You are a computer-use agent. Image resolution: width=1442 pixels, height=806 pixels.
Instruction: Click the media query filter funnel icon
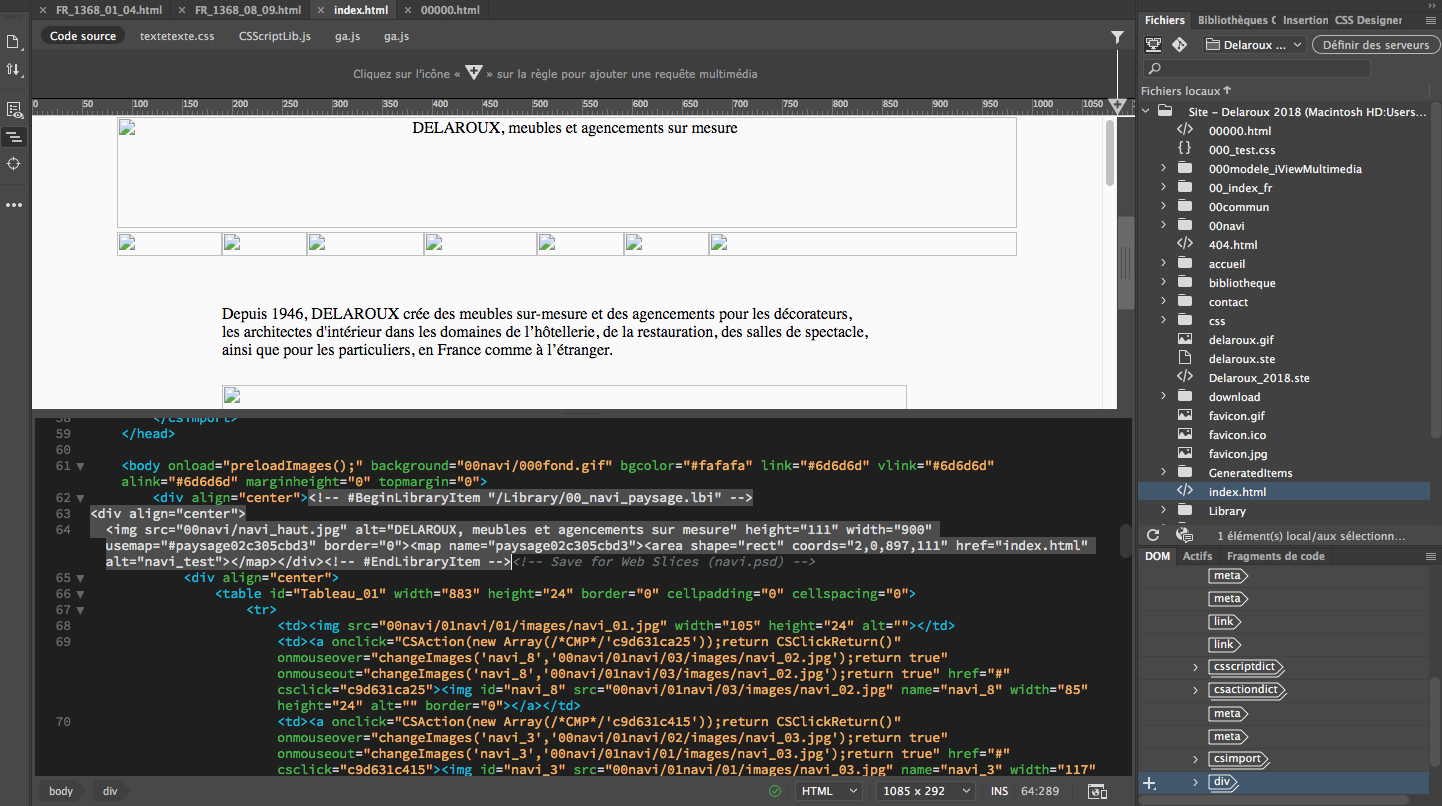point(1117,37)
